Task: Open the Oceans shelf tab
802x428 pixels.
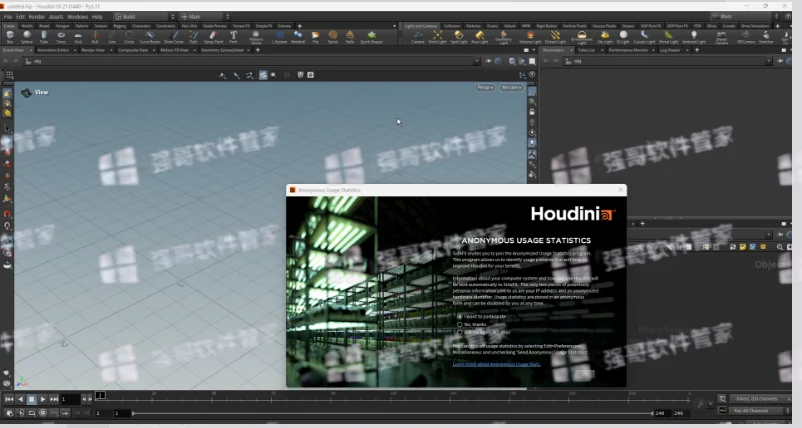Action: [x=628, y=26]
